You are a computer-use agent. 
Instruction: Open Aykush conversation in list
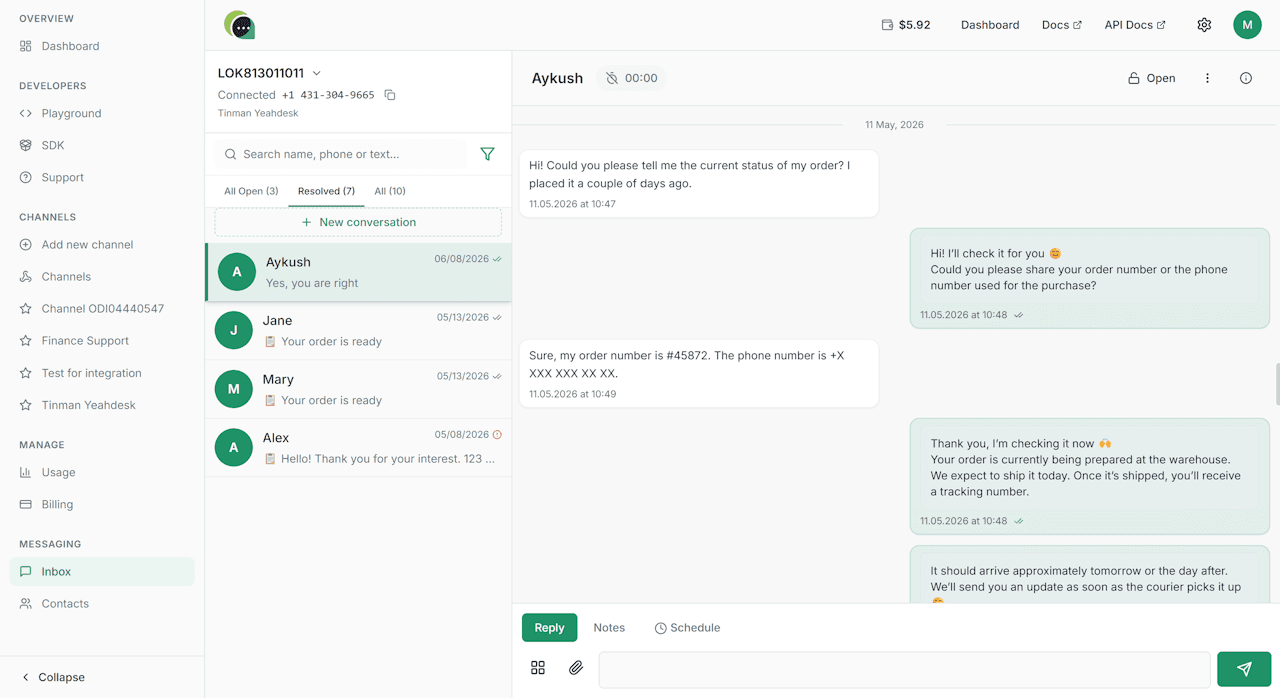[x=358, y=272]
